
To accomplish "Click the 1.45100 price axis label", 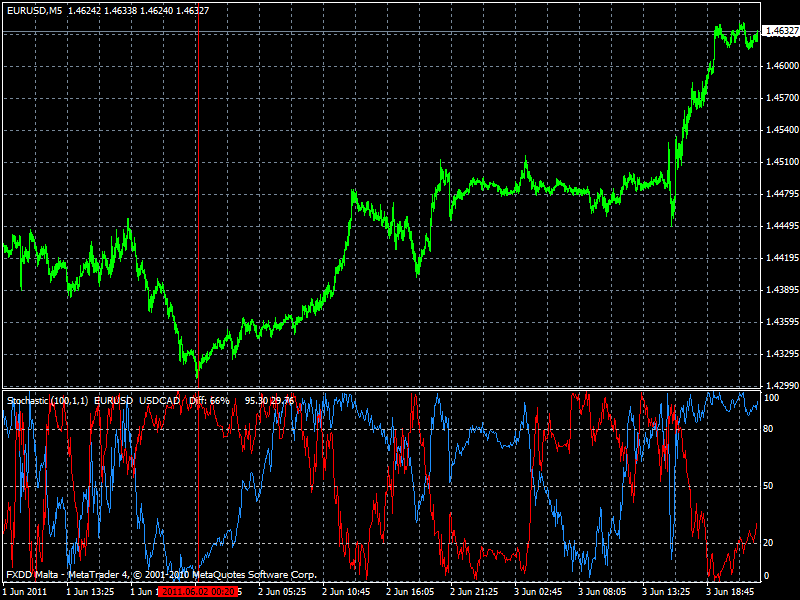I will click(780, 162).
